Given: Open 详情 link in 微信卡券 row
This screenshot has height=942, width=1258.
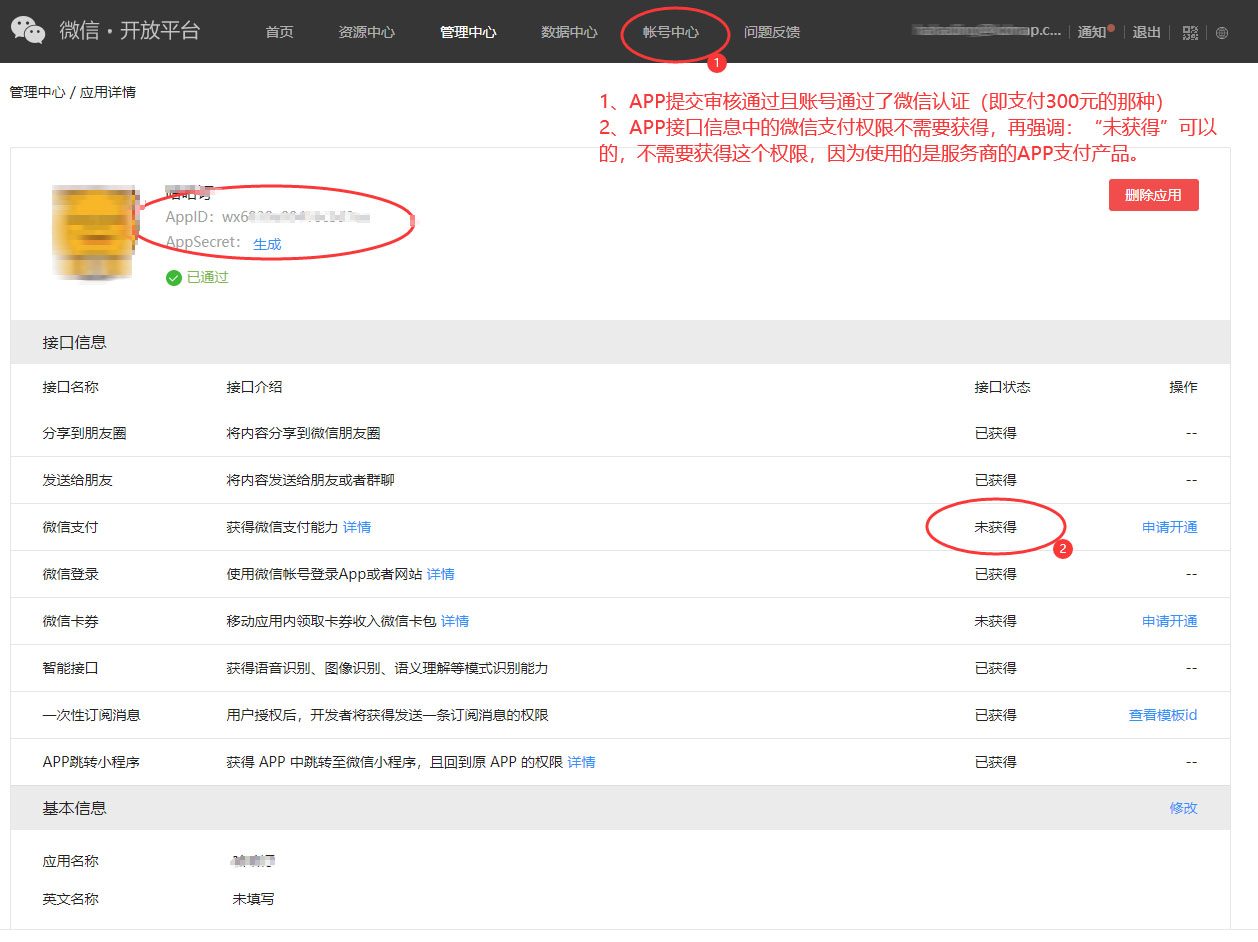Looking at the screenshot, I should point(455,621).
